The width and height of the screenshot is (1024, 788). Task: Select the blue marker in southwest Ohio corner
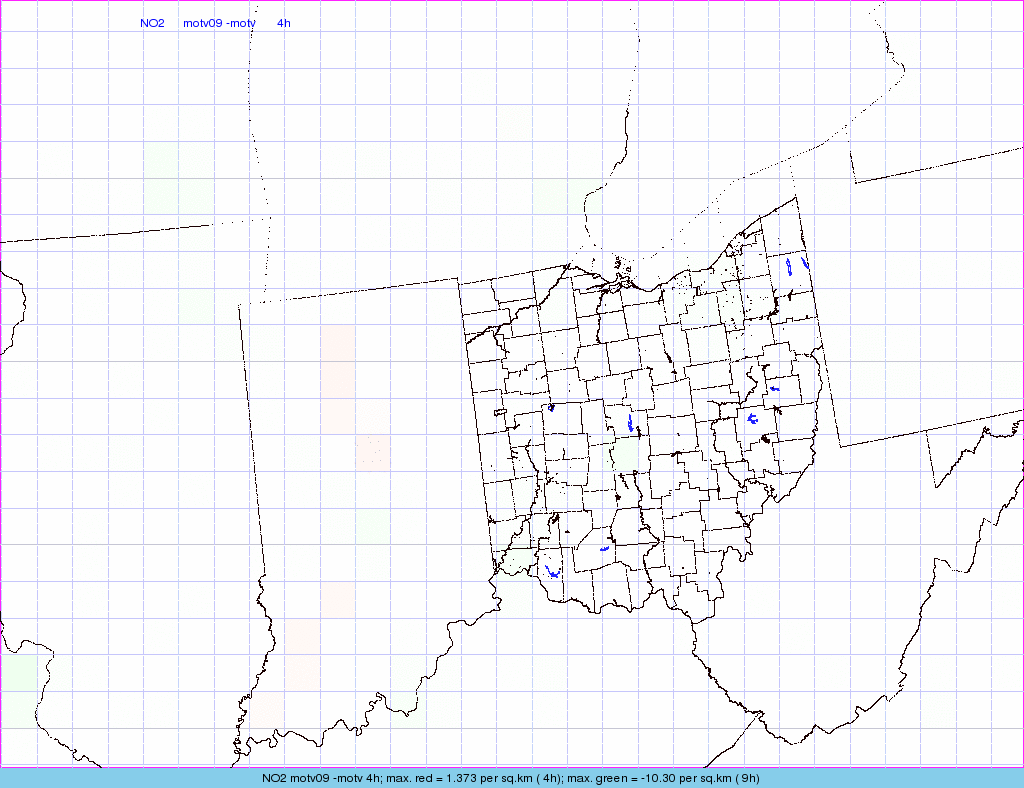[x=552, y=575]
